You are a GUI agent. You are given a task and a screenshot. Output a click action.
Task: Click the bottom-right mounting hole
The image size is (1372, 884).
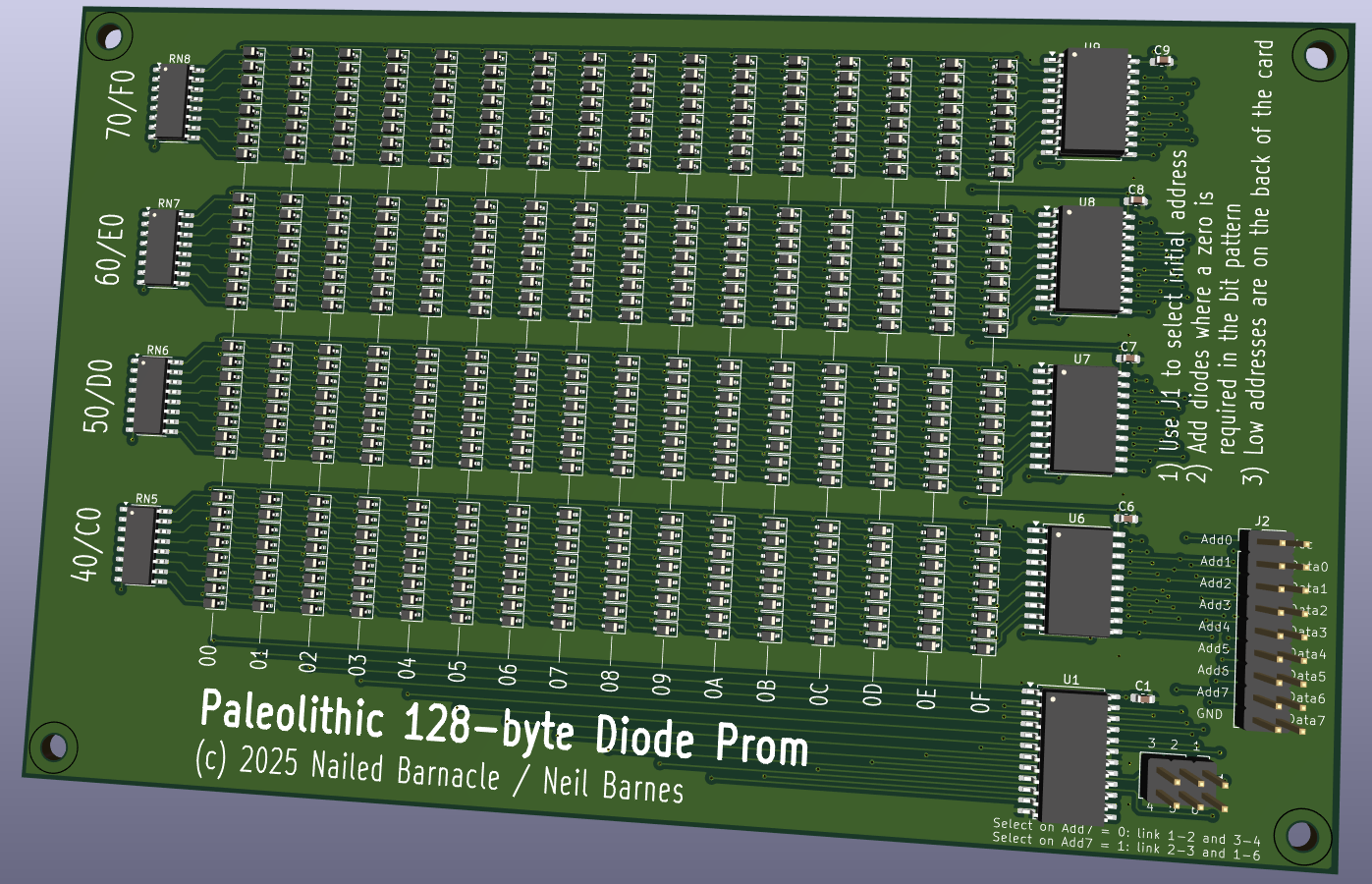pos(1301,835)
